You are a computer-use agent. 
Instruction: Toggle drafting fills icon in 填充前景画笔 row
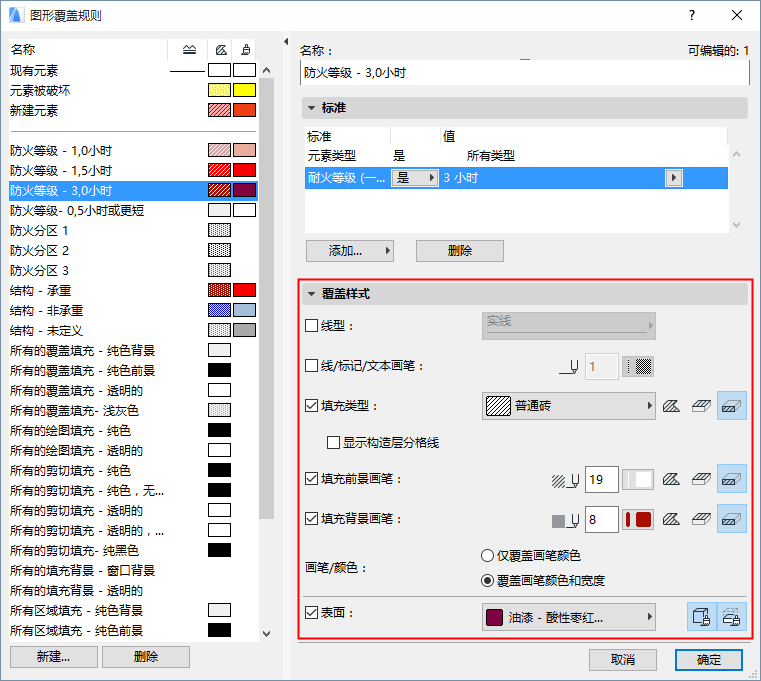pyautogui.click(x=671, y=480)
